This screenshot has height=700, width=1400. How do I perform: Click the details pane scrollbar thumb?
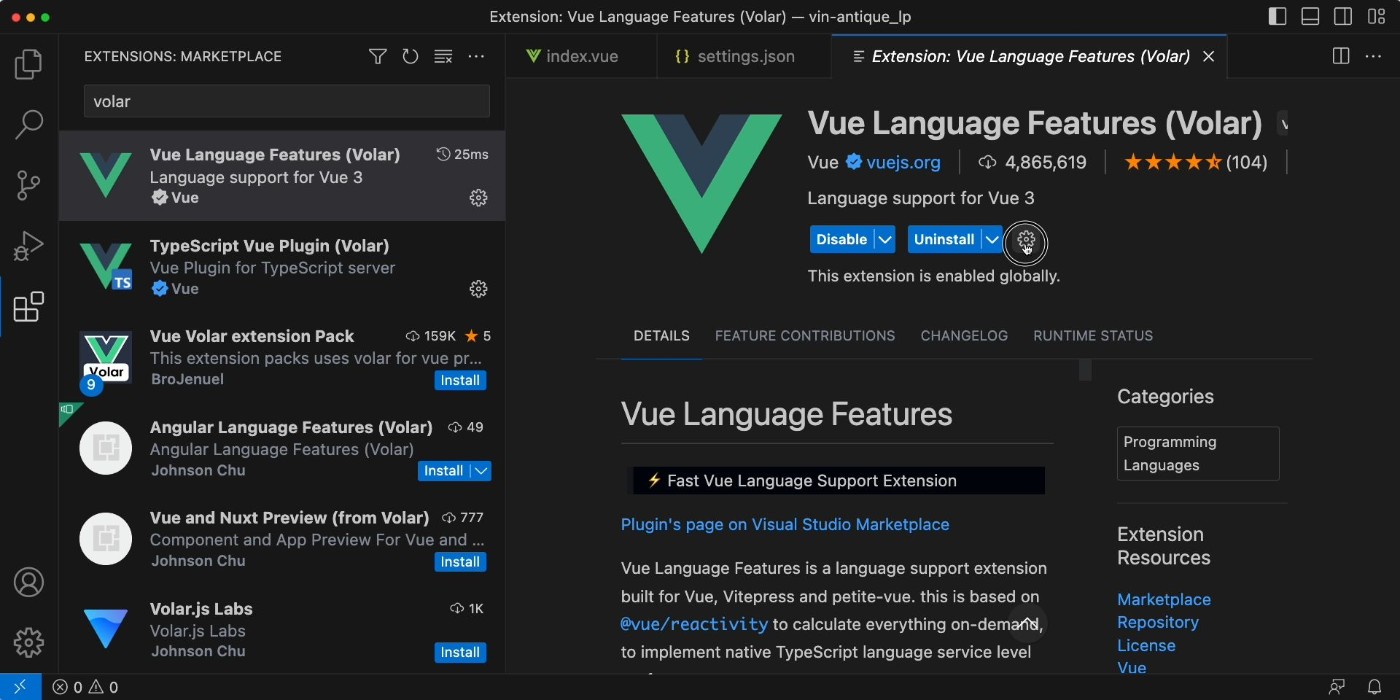[1085, 371]
